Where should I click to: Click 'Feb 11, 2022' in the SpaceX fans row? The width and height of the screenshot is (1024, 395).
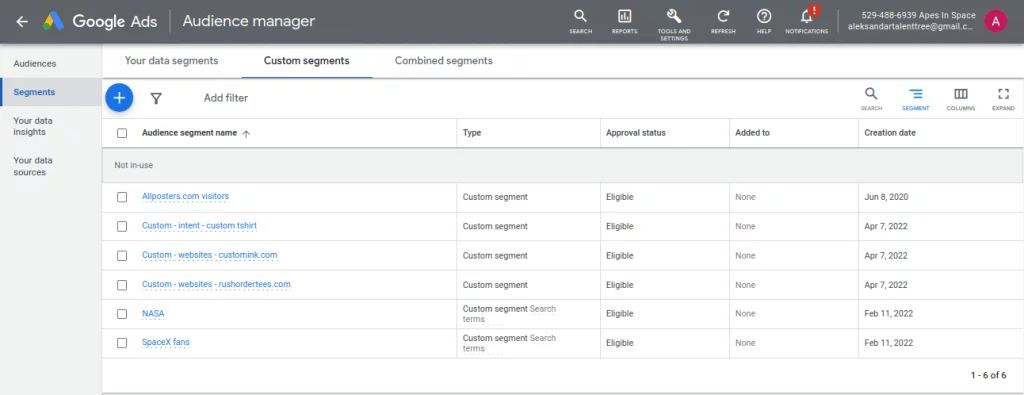tap(889, 343)
